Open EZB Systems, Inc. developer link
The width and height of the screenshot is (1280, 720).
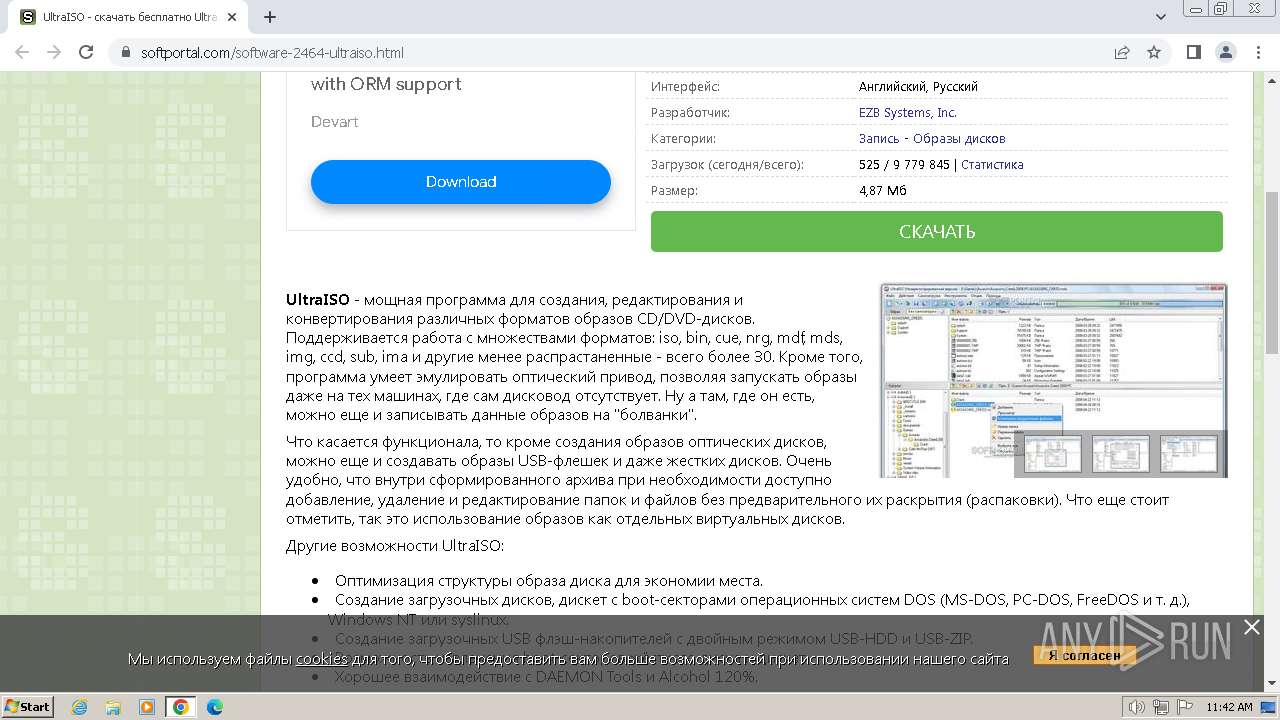pyautogui.click(x=908, y=112)
